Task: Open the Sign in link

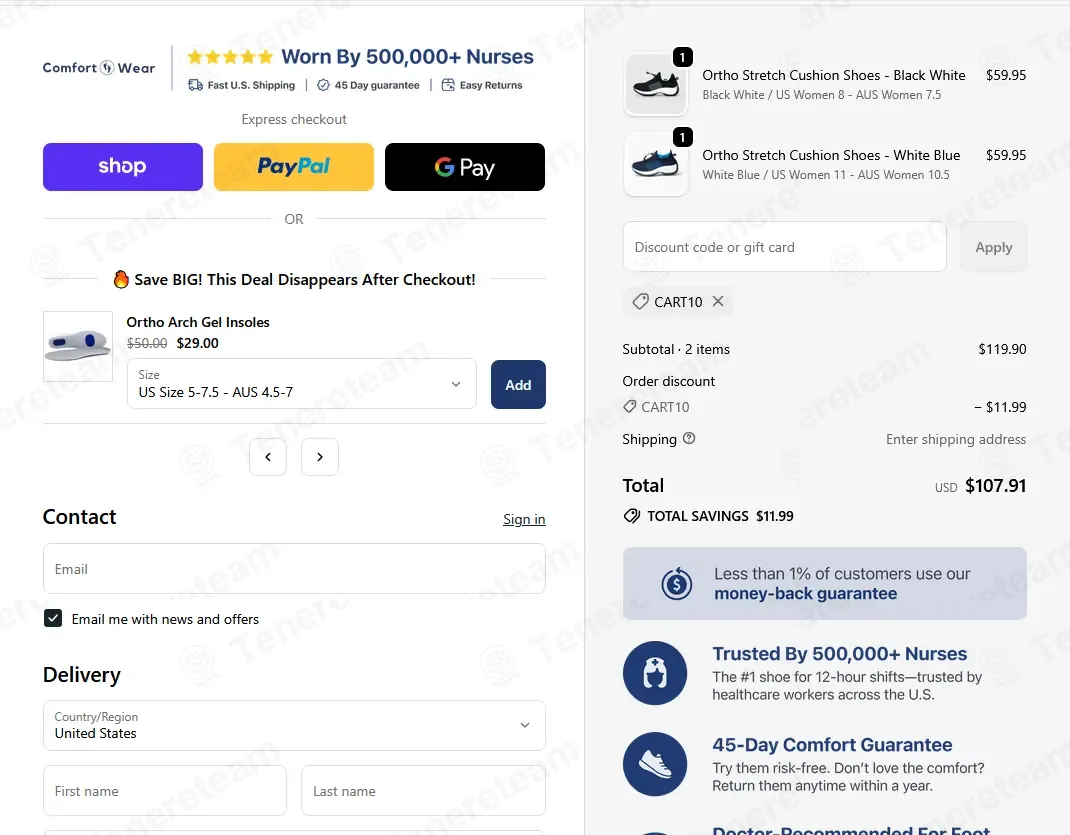Action: pos(524,519)
